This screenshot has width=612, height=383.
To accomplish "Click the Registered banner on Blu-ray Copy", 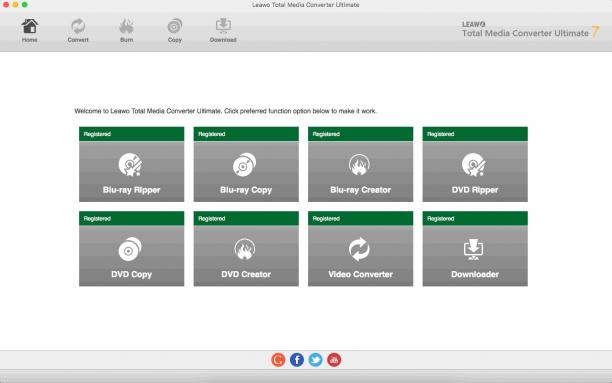I will click(246, 134).
